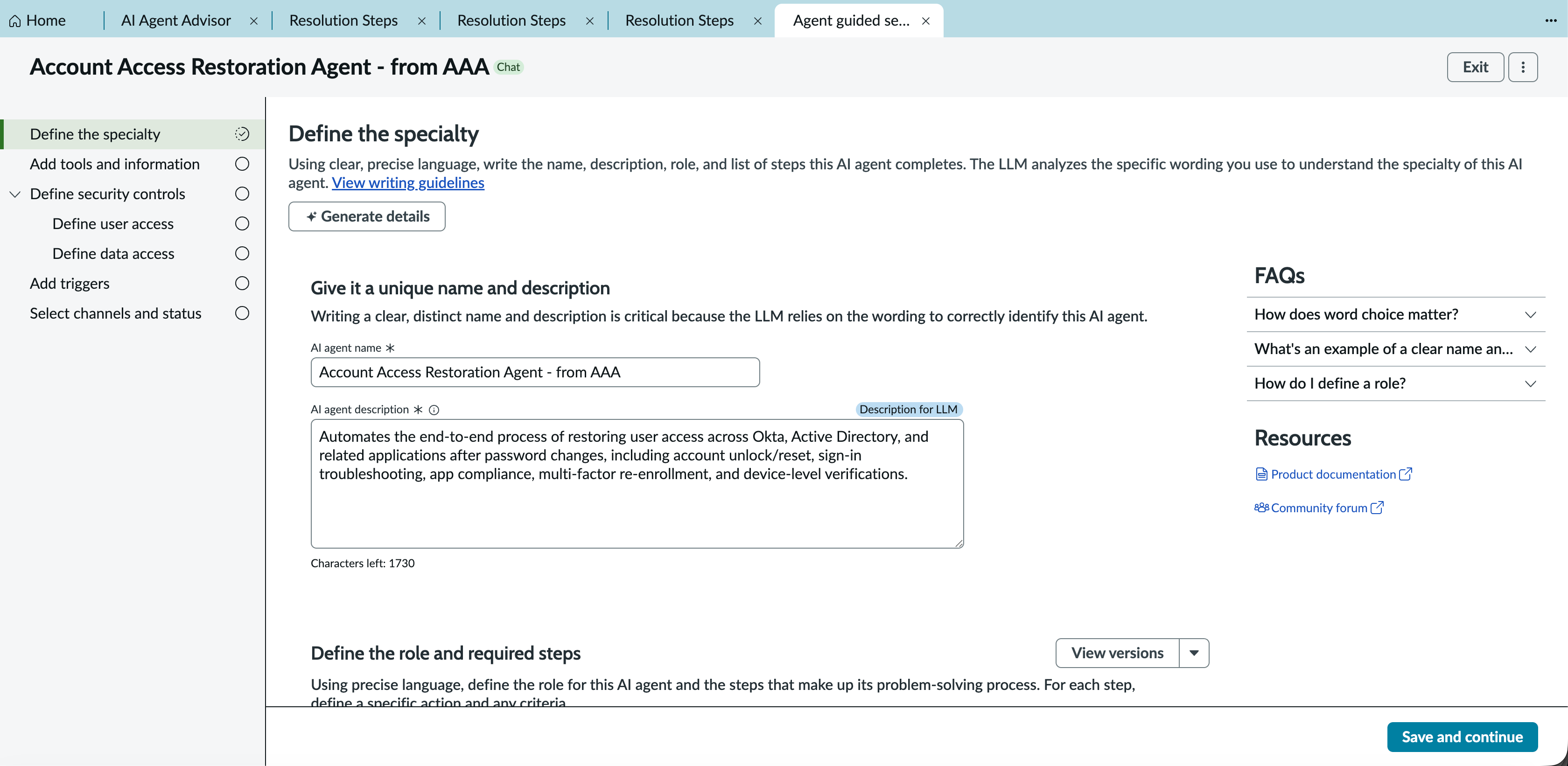The height and width of the screenshot is (766, 1568).
Task: Click the Add tools and information status circle
Action: (242, 164)
